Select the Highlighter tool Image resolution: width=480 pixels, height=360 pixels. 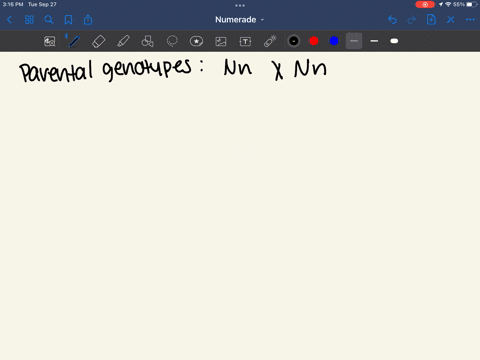pyautogui.click(x=123, y=41)
